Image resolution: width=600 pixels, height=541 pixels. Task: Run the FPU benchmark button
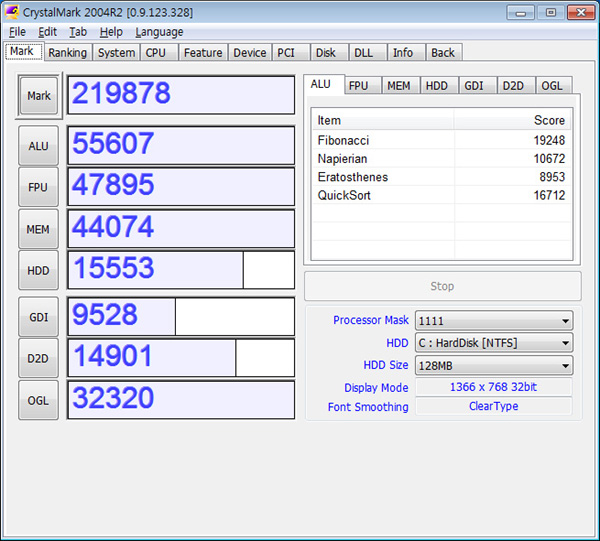pyautogui.click(x=38, y=187)
